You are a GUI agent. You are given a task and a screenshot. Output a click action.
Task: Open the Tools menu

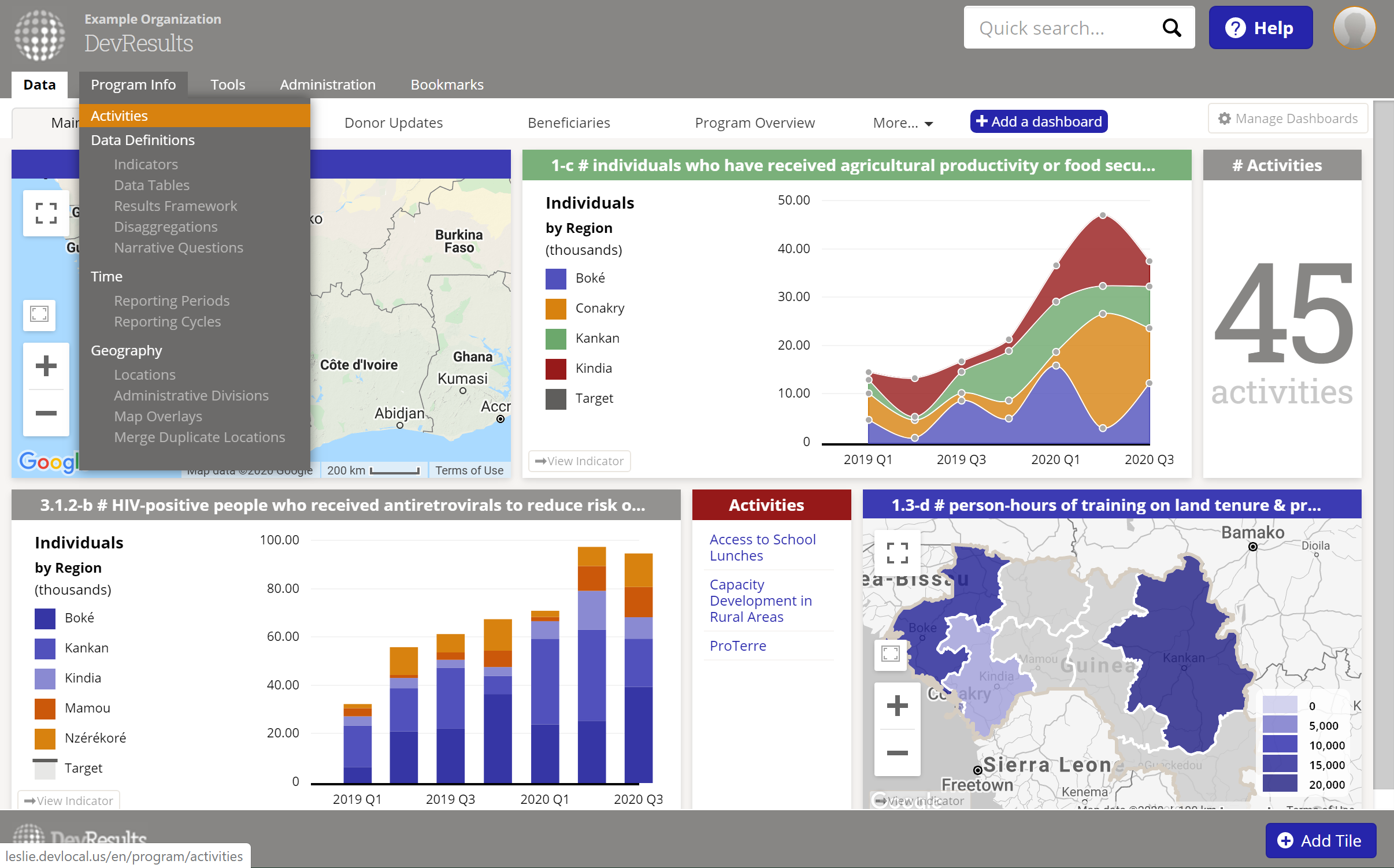click(x=228, y=84)
